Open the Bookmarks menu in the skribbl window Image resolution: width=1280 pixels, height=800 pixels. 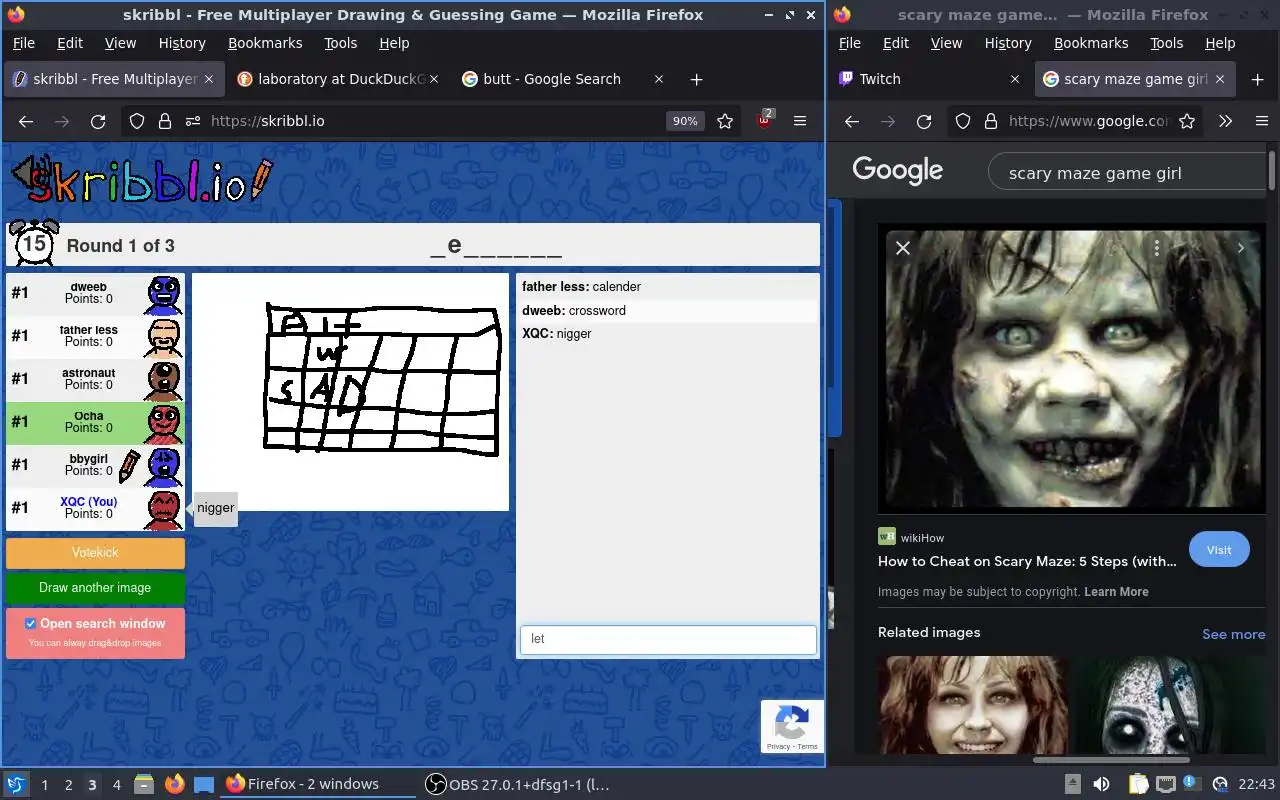(265, 43)
